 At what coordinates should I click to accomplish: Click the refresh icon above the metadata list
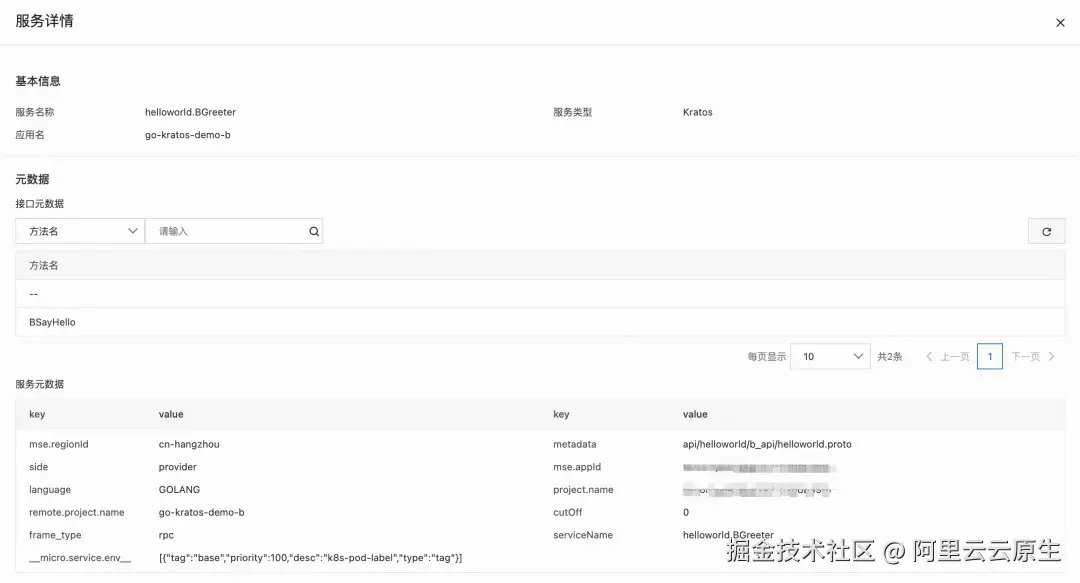[1046, 230]
